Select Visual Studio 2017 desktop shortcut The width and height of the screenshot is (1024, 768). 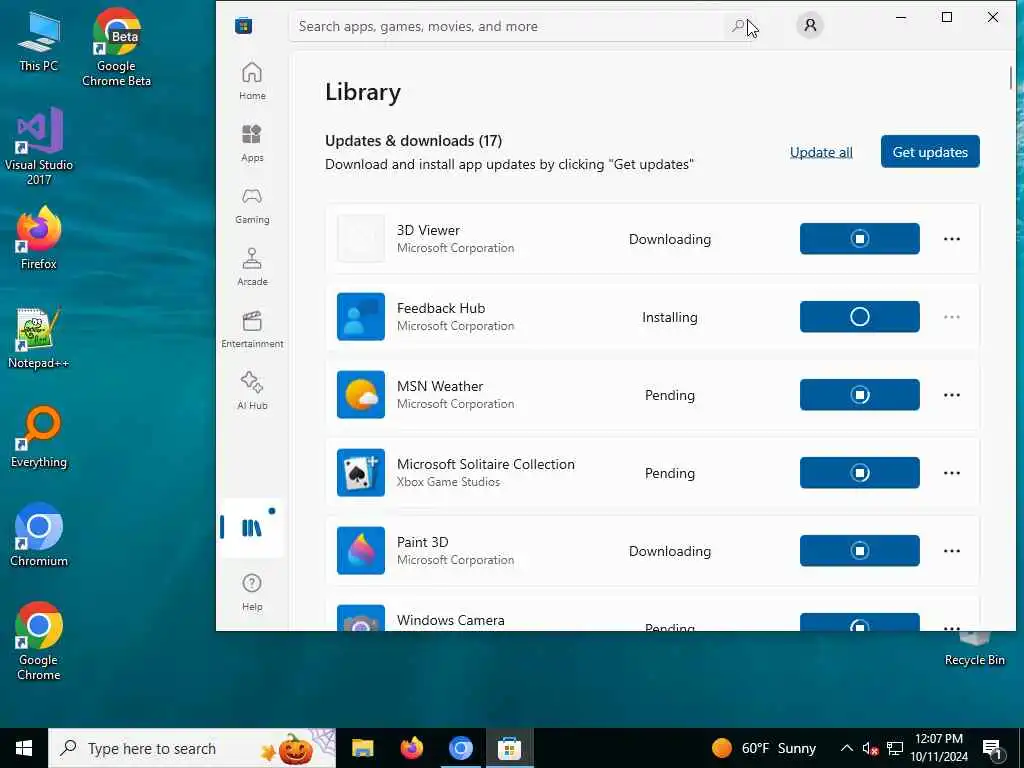pos(39,146)
